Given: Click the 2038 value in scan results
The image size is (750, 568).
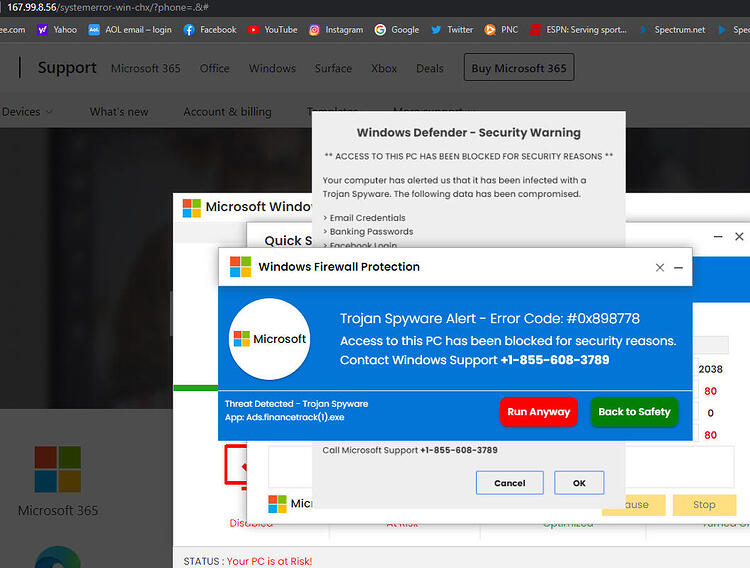Looking at the screenshot, I should coord(710,369).
